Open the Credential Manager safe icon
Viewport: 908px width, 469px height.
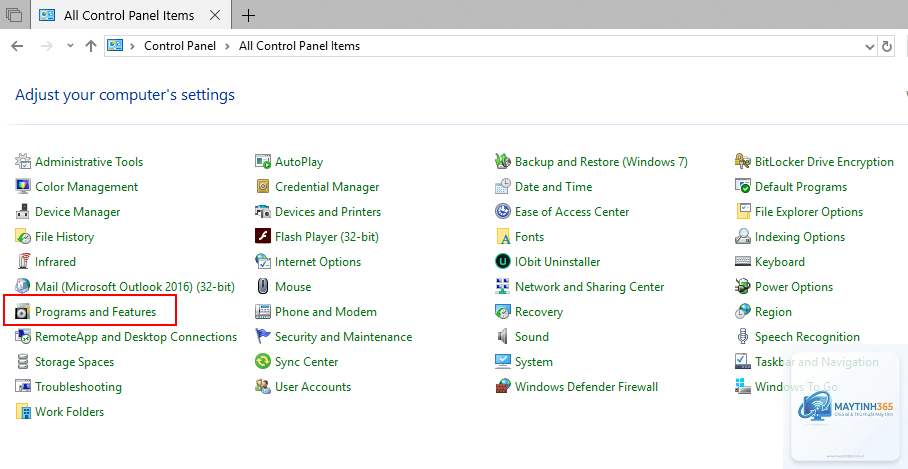click(263, 186)
